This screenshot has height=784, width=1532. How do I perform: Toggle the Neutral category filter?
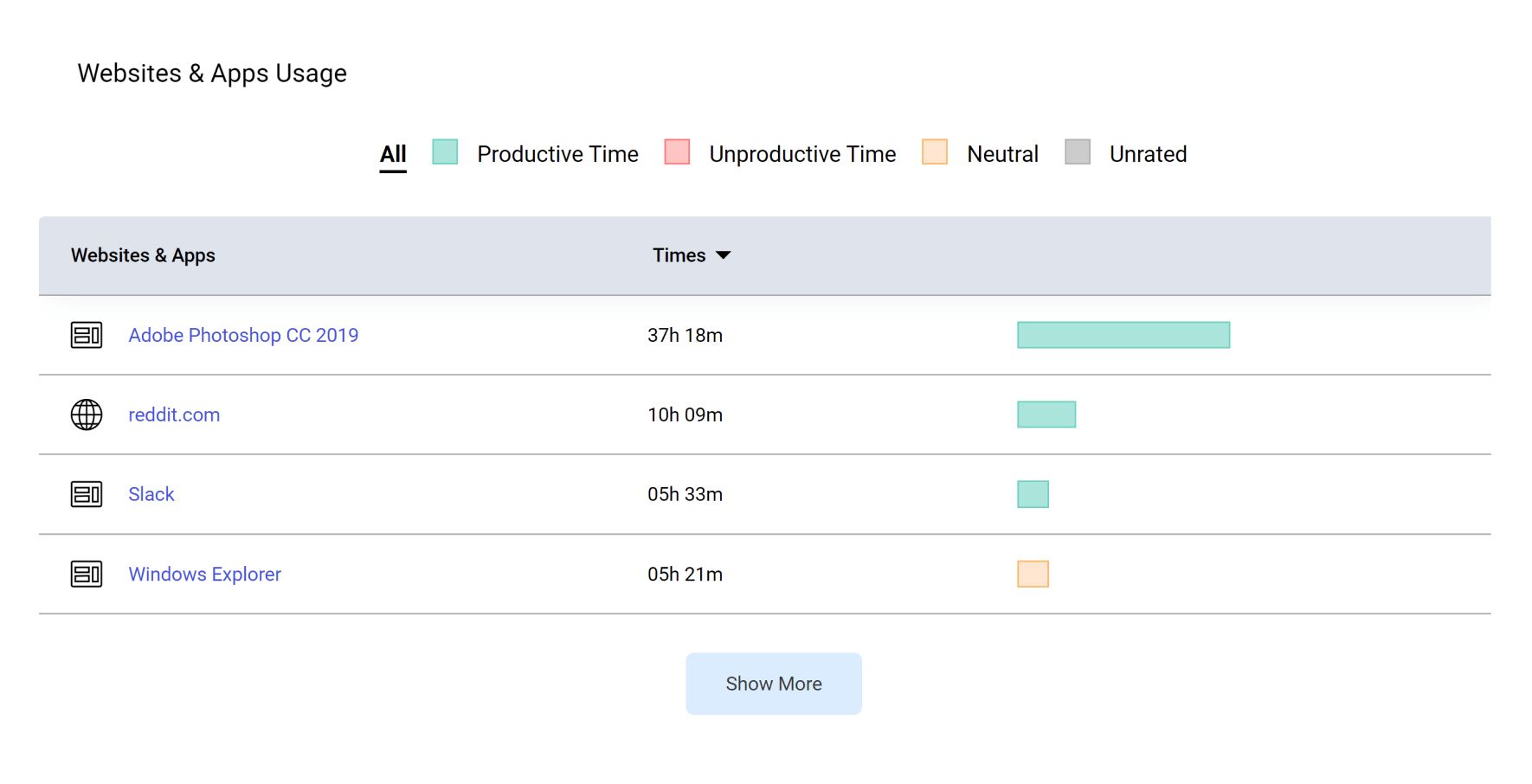point(1002,153)
